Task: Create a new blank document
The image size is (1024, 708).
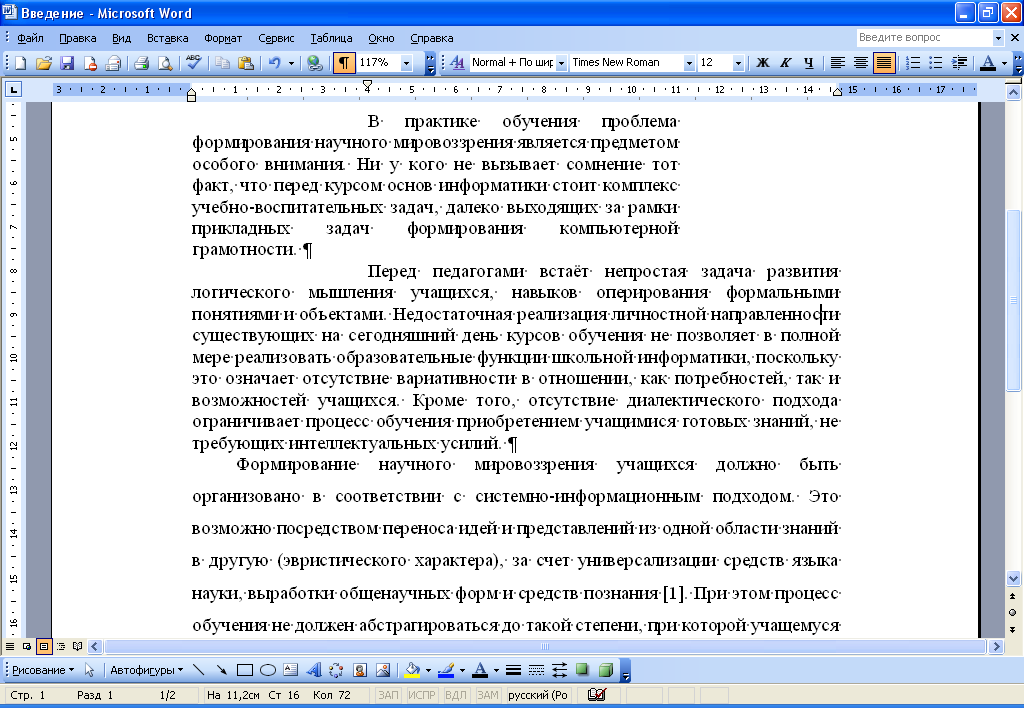Action: [20, 63]
